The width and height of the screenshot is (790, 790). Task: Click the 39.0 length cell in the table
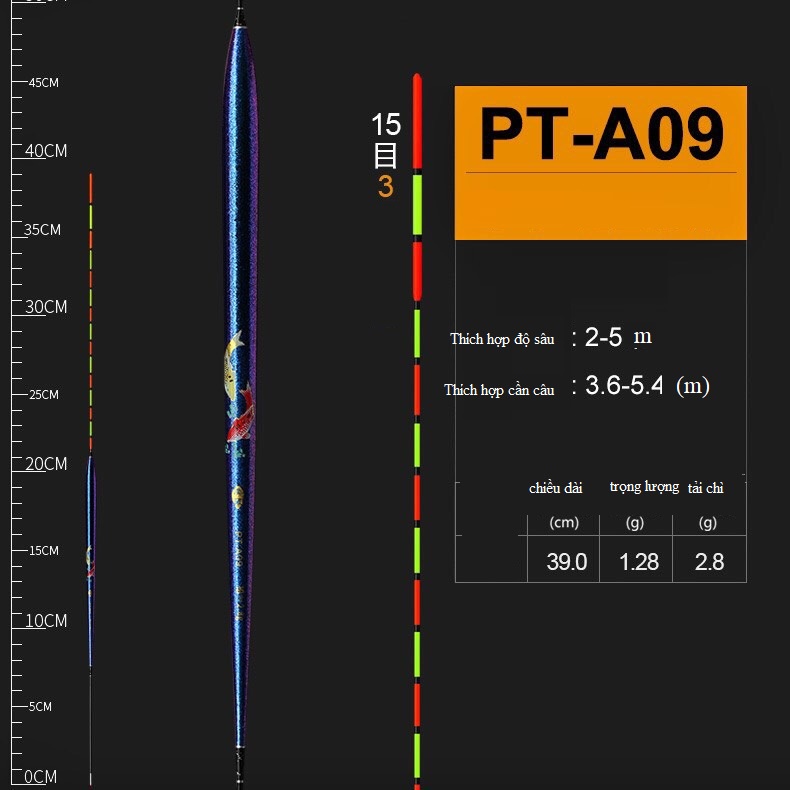tap(566, 562)
